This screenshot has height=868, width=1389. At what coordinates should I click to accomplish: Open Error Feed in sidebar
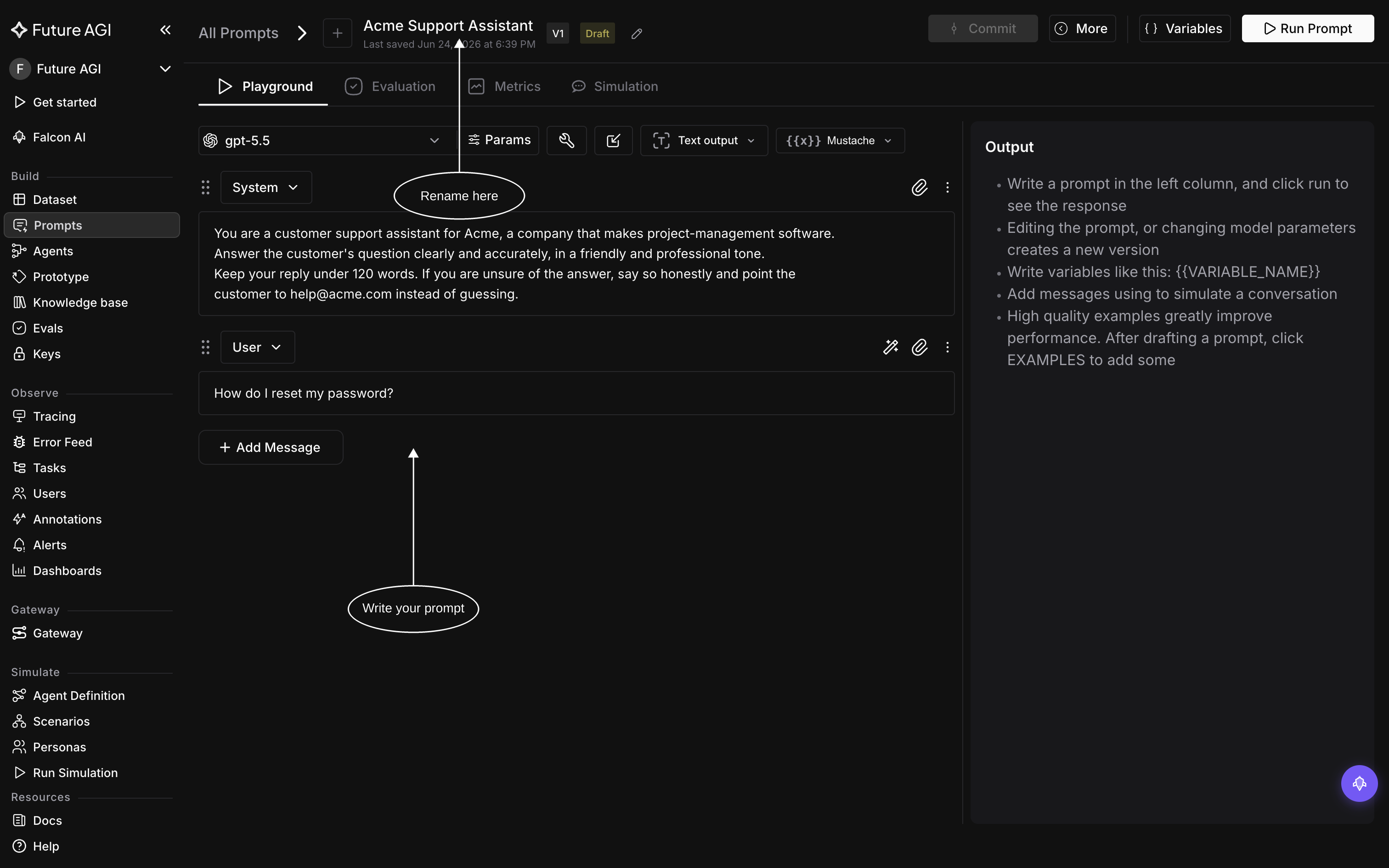coord(92,442)
